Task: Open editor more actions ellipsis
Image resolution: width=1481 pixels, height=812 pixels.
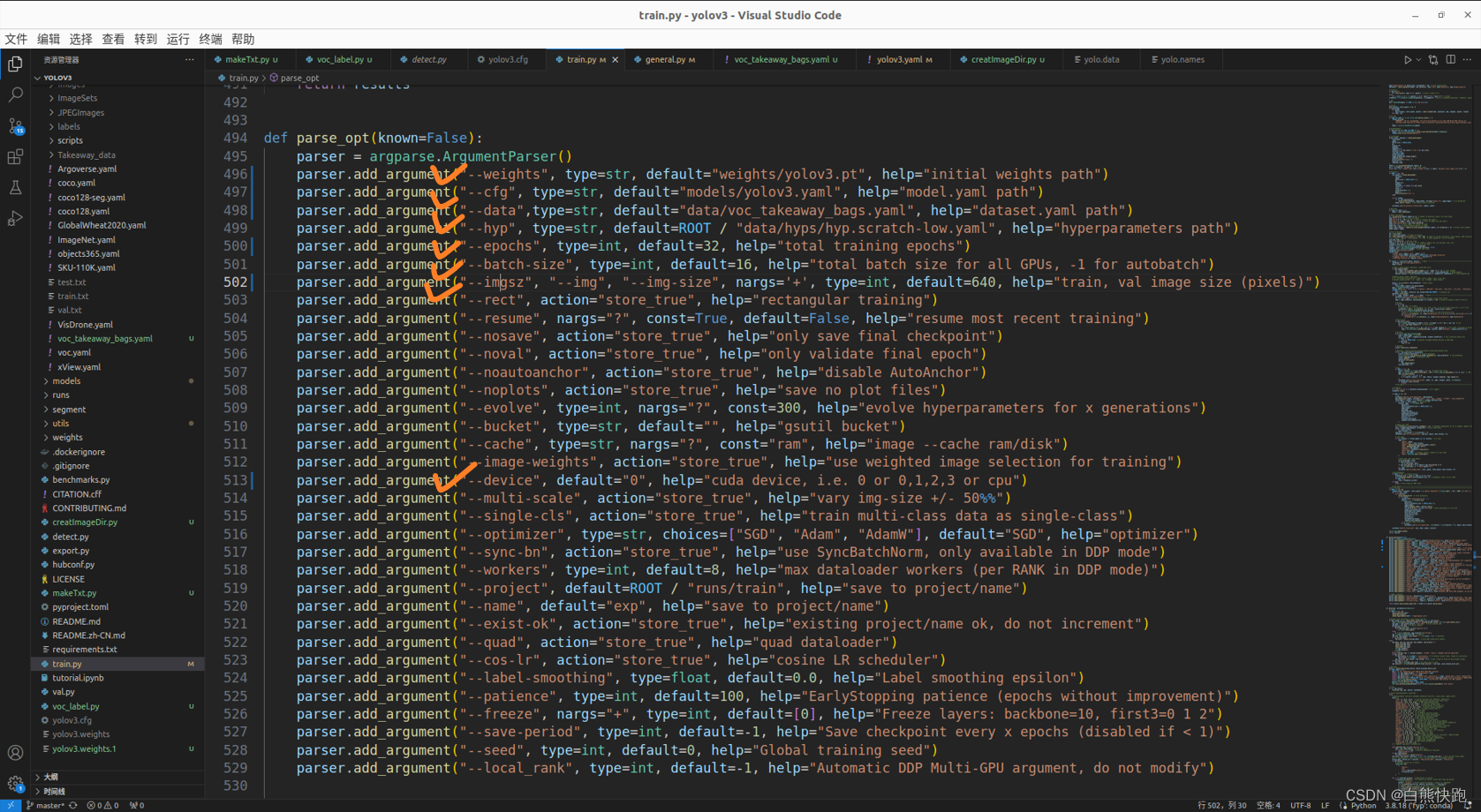Action: pyautogui.click(x=1467, y=60)
